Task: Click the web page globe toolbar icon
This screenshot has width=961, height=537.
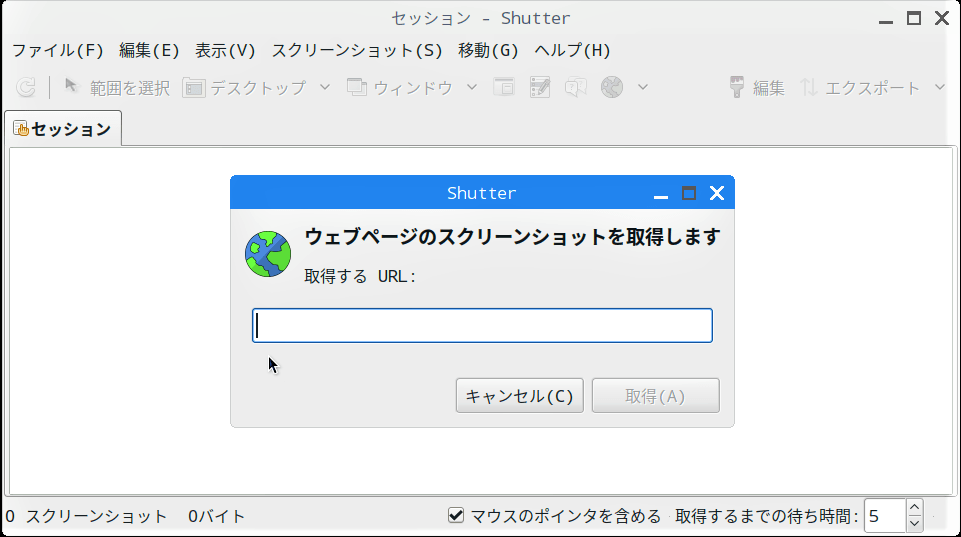Action: click(x=612, y=87)
